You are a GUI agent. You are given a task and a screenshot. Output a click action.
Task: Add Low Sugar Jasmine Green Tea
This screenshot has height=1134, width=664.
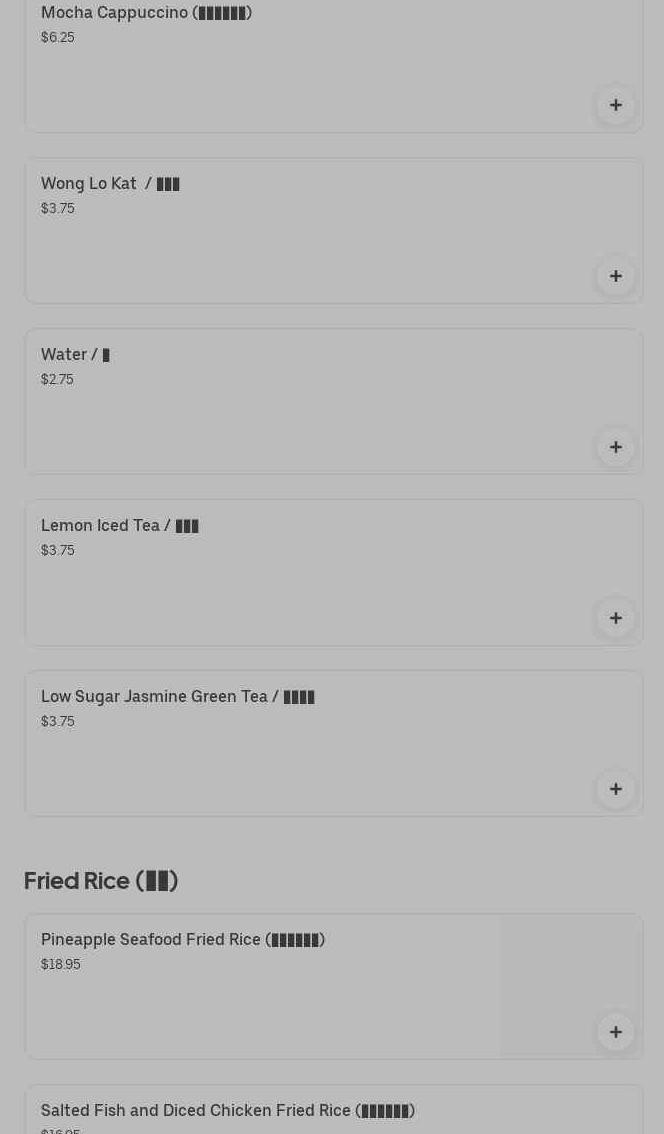pos(616,789)
